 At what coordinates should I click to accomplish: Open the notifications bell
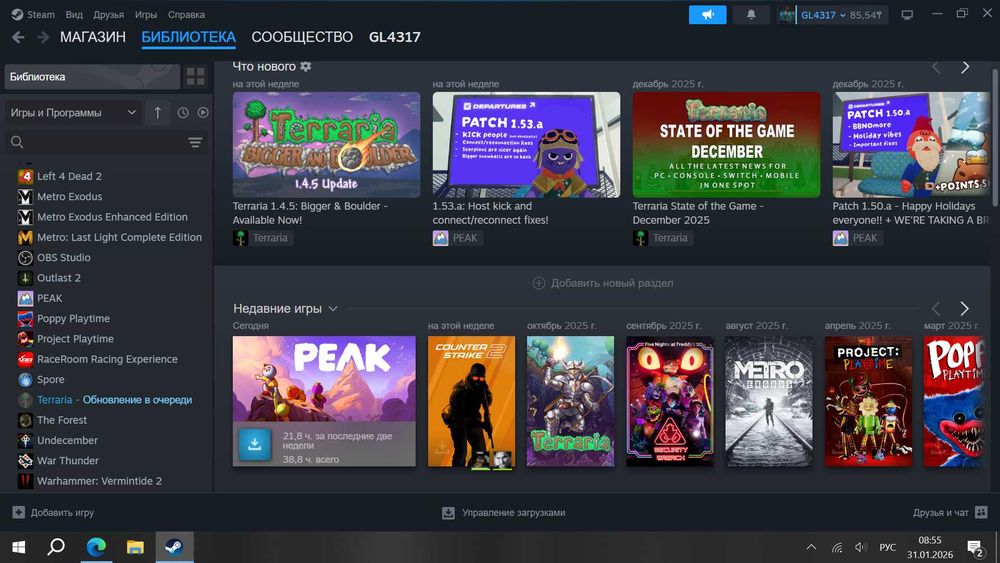pyautogui.click(x=751, y=15)
